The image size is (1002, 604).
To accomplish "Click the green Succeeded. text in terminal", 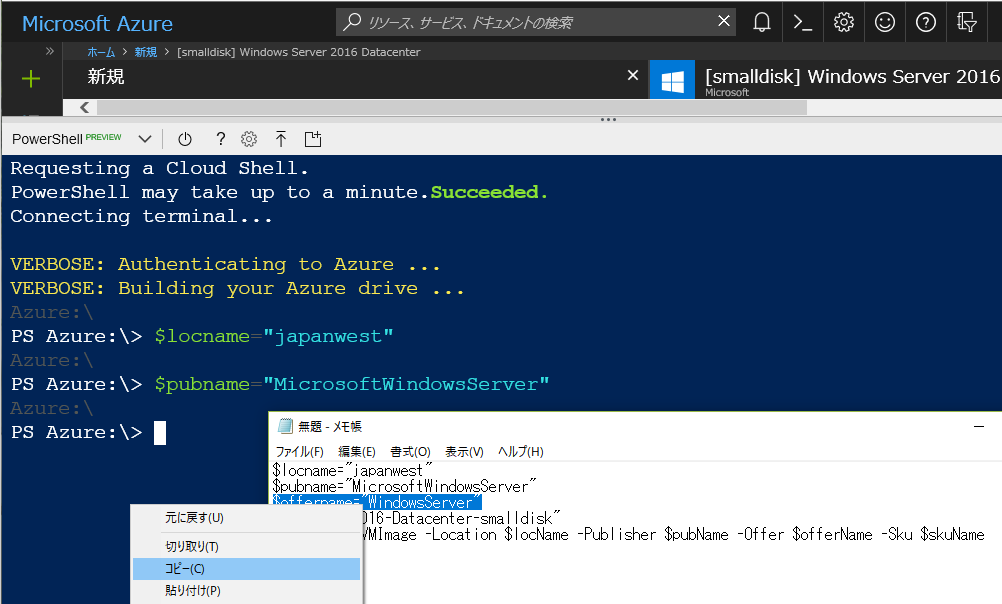I will coord(489,192).
